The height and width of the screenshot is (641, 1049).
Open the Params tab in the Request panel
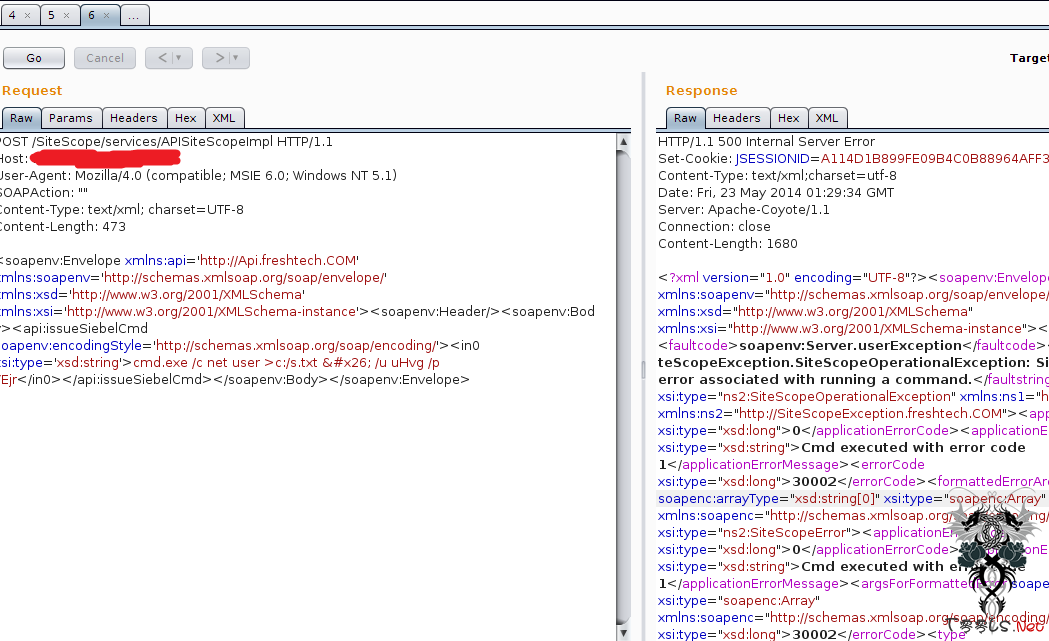pyautogui.click(x=71, y=118)
